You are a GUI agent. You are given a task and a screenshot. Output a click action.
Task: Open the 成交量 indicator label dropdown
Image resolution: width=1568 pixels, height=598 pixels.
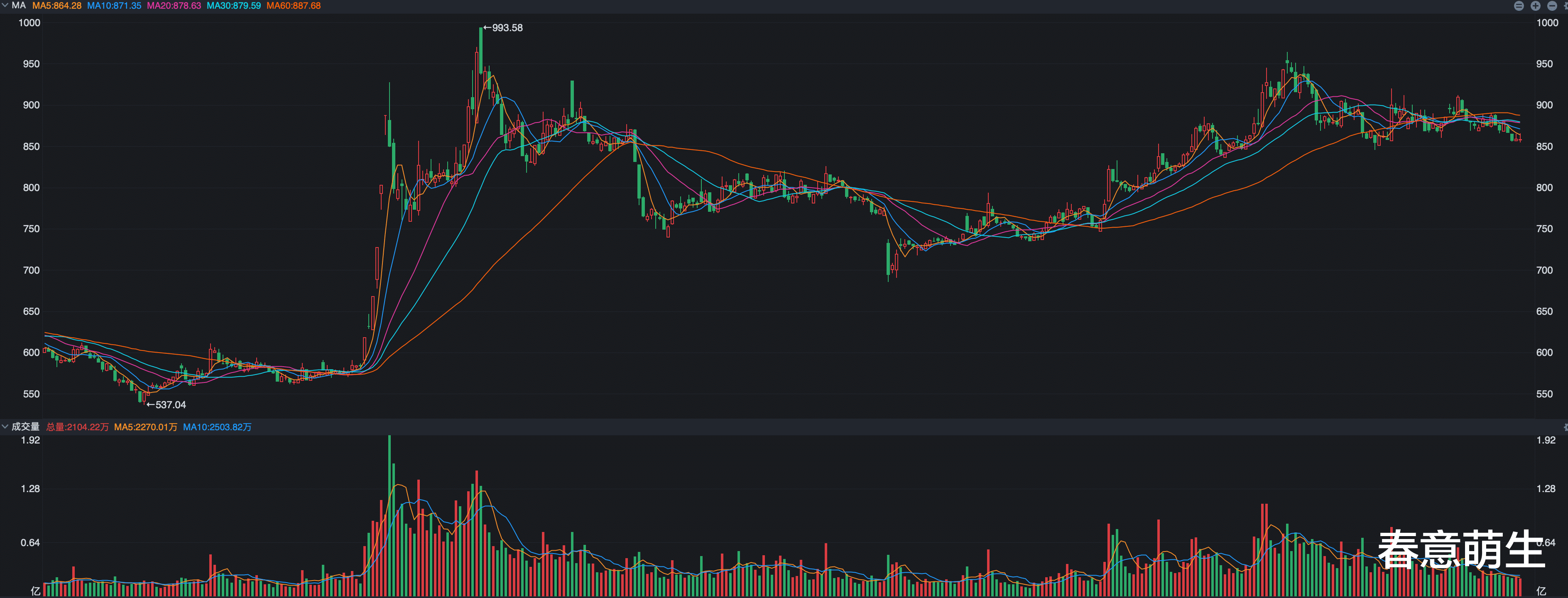[x=26, y=427]
